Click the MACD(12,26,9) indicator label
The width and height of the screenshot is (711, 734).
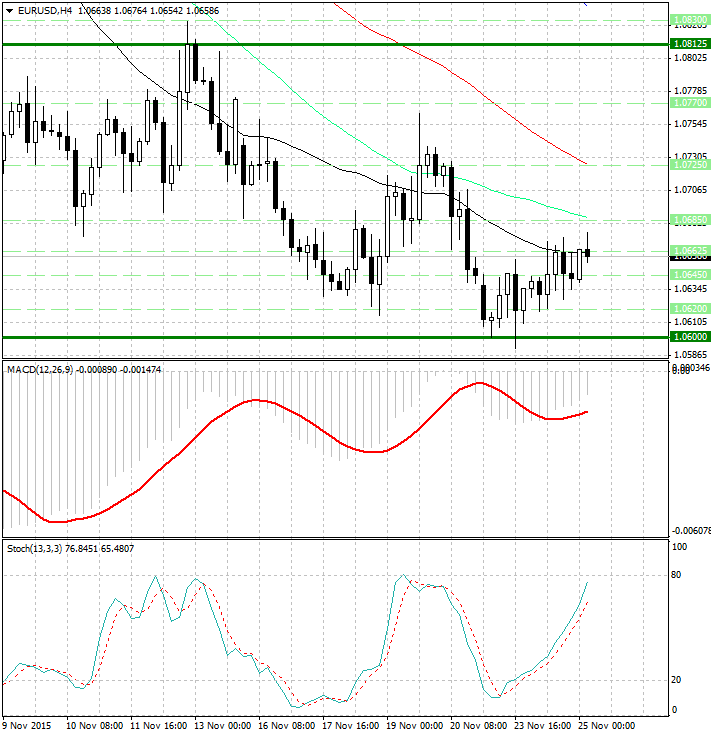[40, 370]
